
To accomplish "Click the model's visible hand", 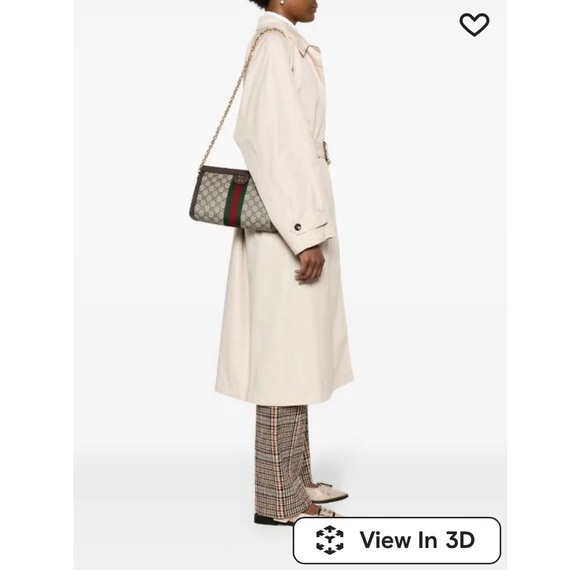I will click(x=309, y=264).
